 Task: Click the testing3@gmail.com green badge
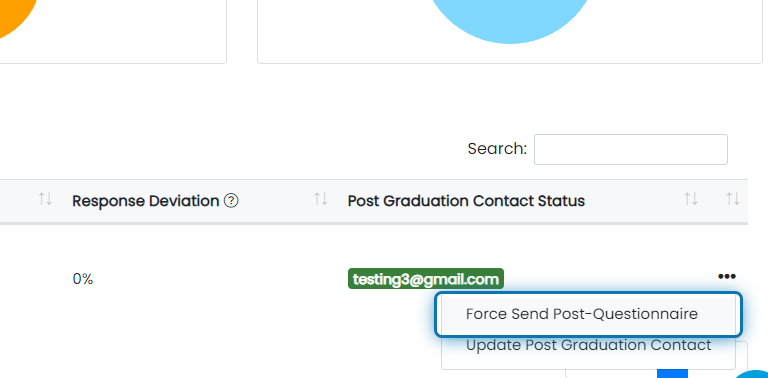pyautogui.click(x=426, y=279)
